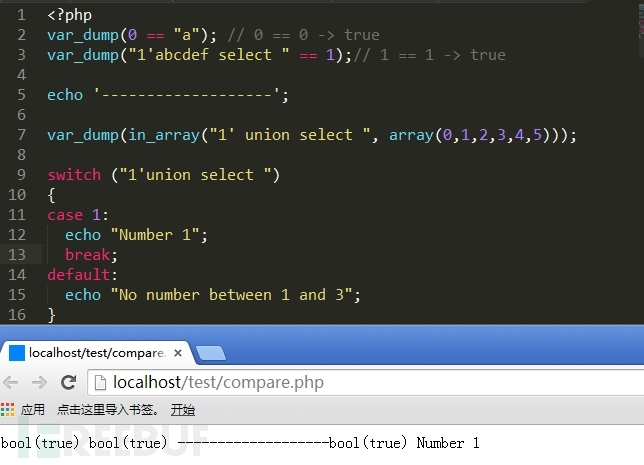The height and width of the screenshot is (465, 644).
Task: Click line number 13 in the gutter
Action: (x=17, y=255)
